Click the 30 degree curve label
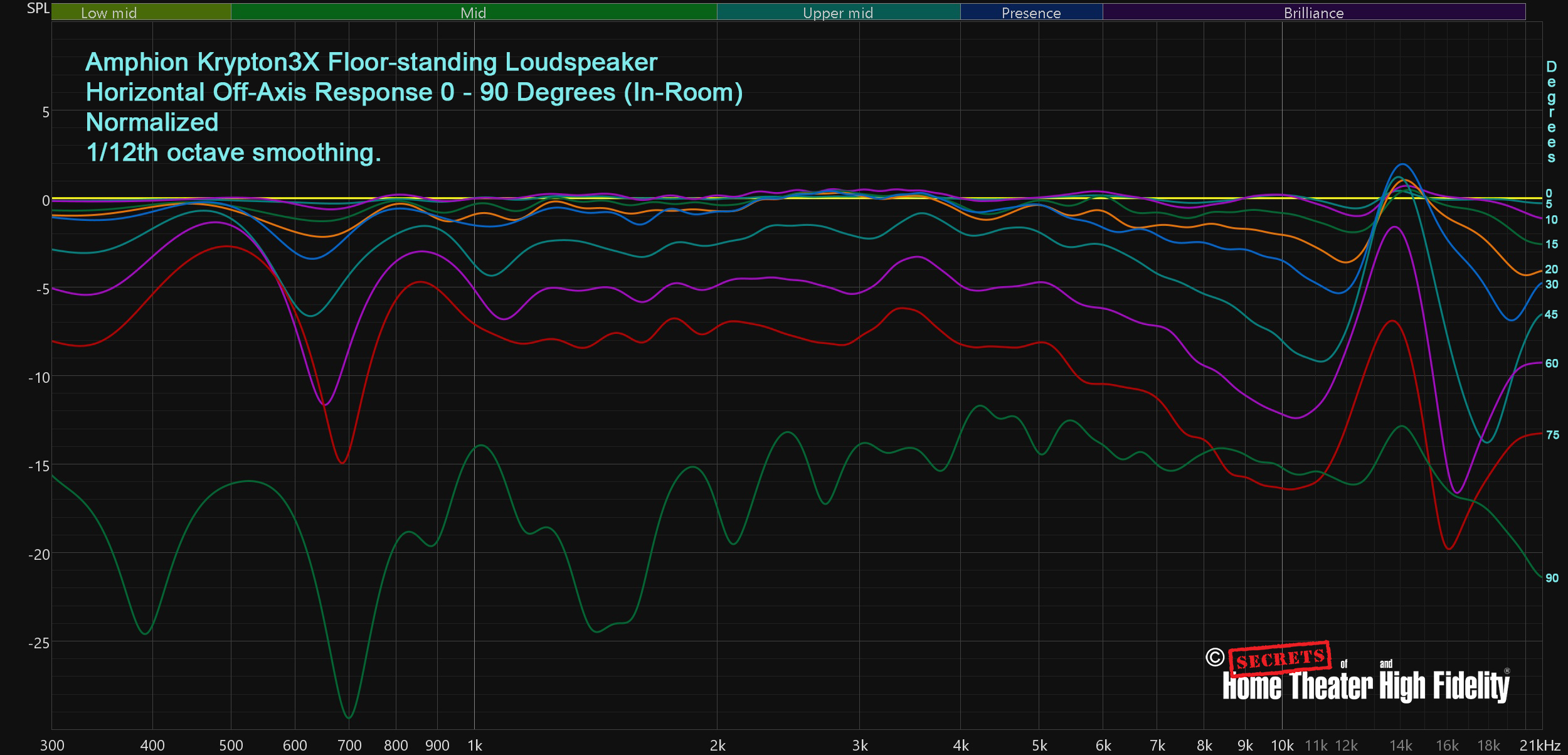This screenshot has height=755, width=1568. coord(1551,284)
